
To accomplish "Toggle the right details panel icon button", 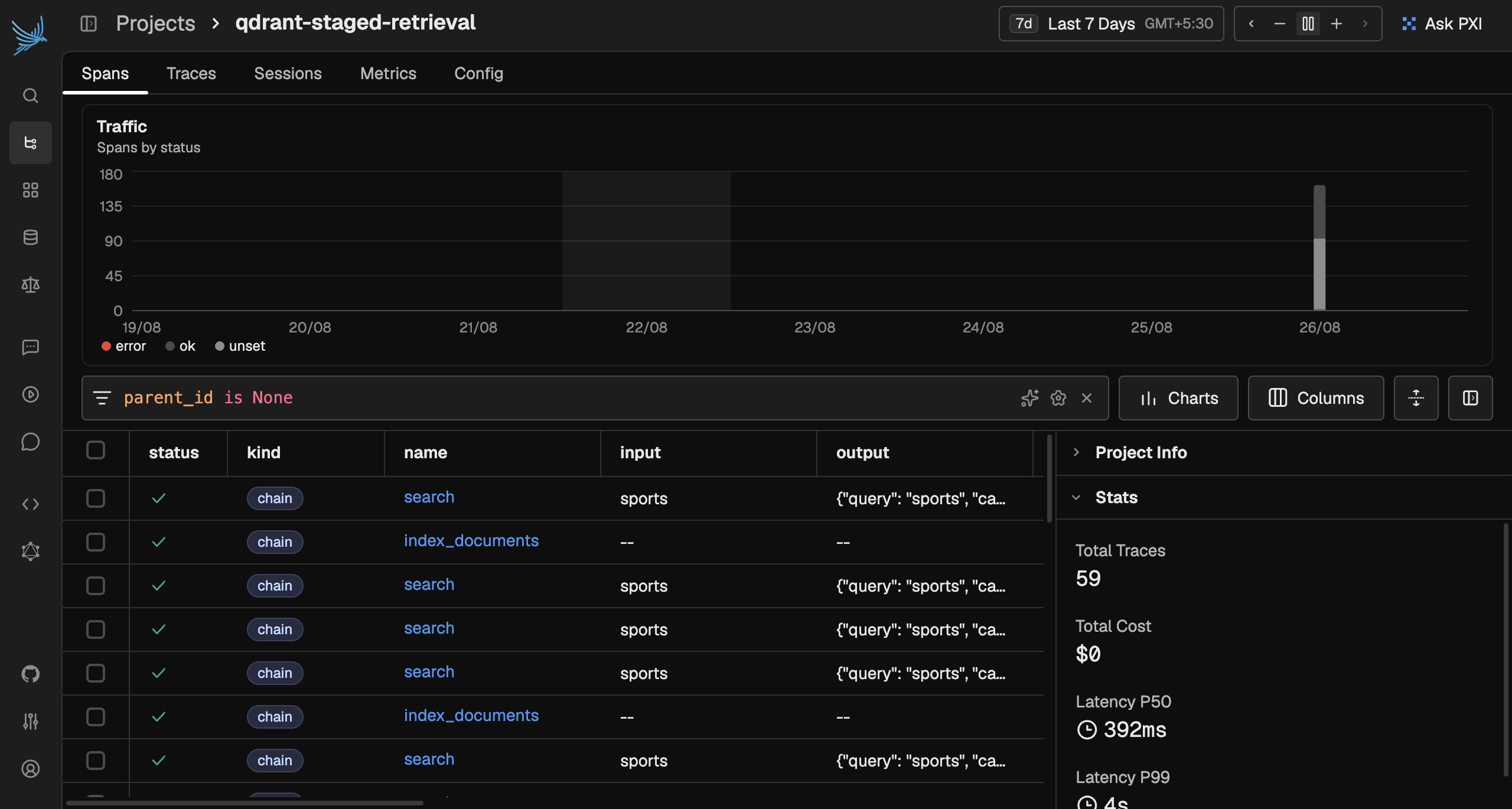I will (1470, 398).
